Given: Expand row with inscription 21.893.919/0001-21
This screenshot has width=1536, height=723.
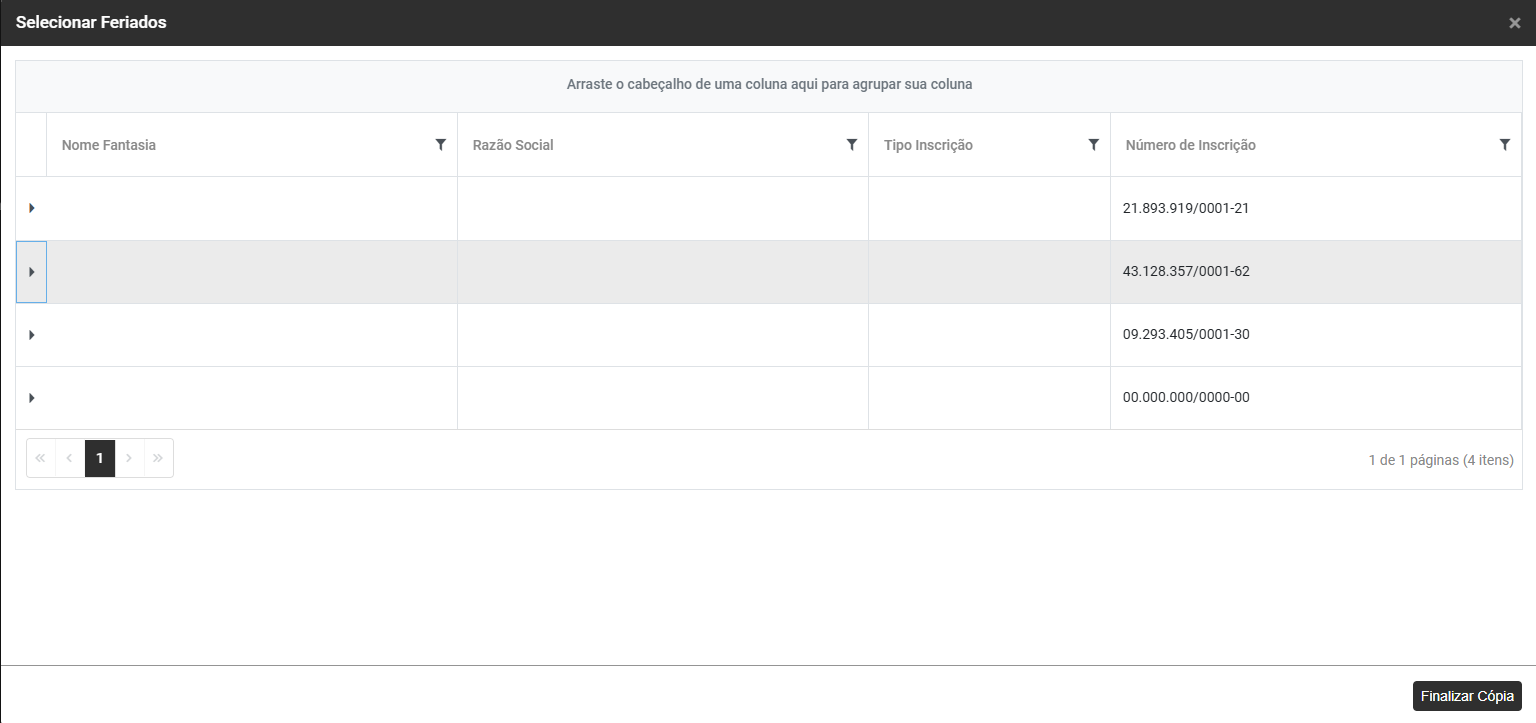Looking at the screenshot, I should pyautogui.click(x=32, y=208).
